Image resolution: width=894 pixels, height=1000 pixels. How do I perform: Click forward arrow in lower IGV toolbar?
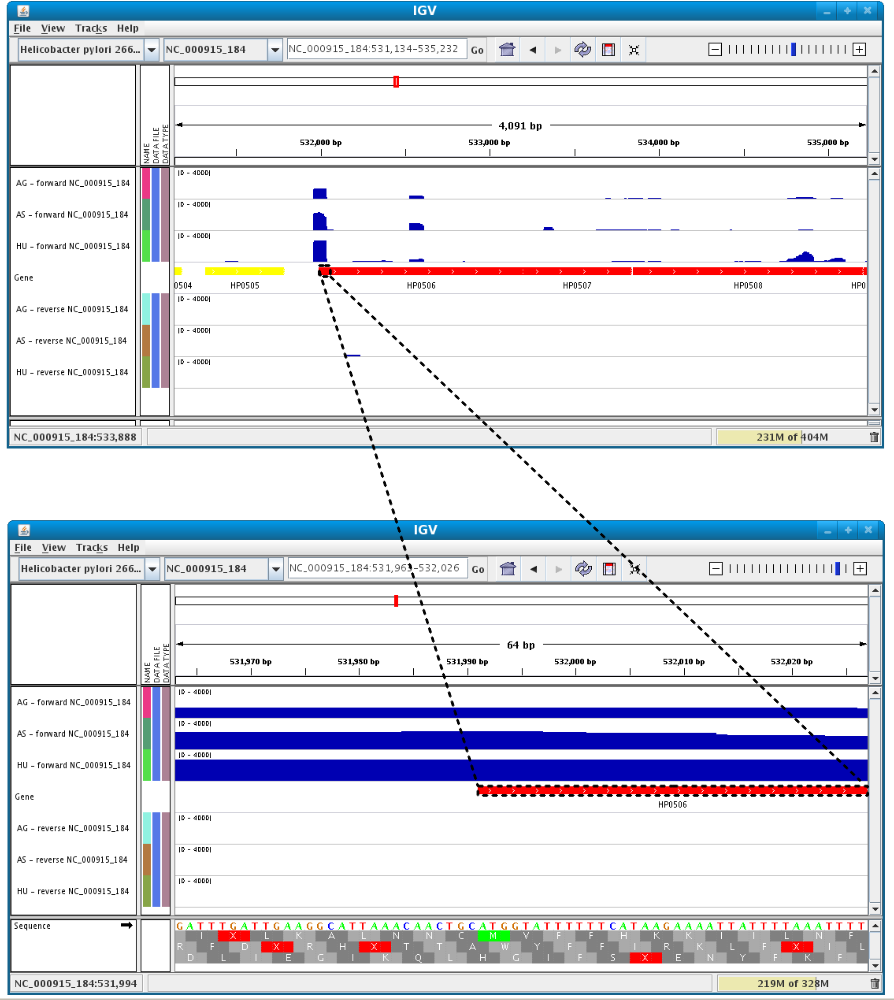tap(559, 569)
